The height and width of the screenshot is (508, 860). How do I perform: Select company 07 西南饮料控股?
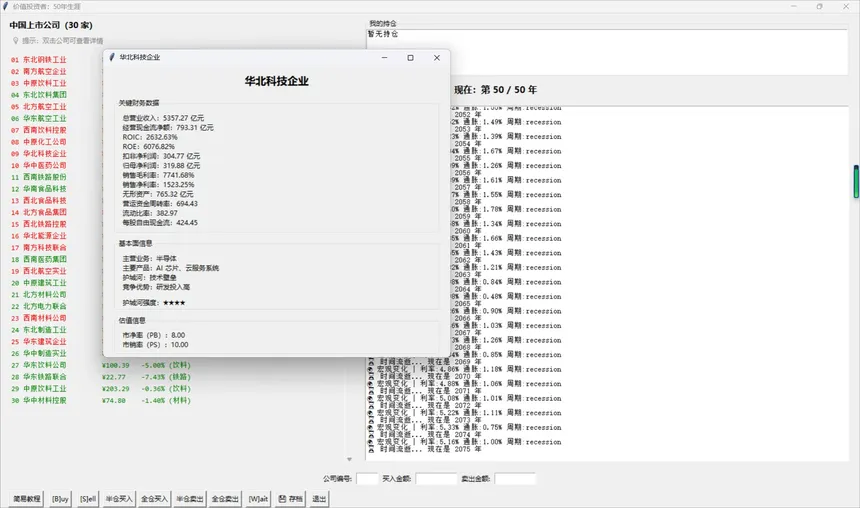point(39,130)
